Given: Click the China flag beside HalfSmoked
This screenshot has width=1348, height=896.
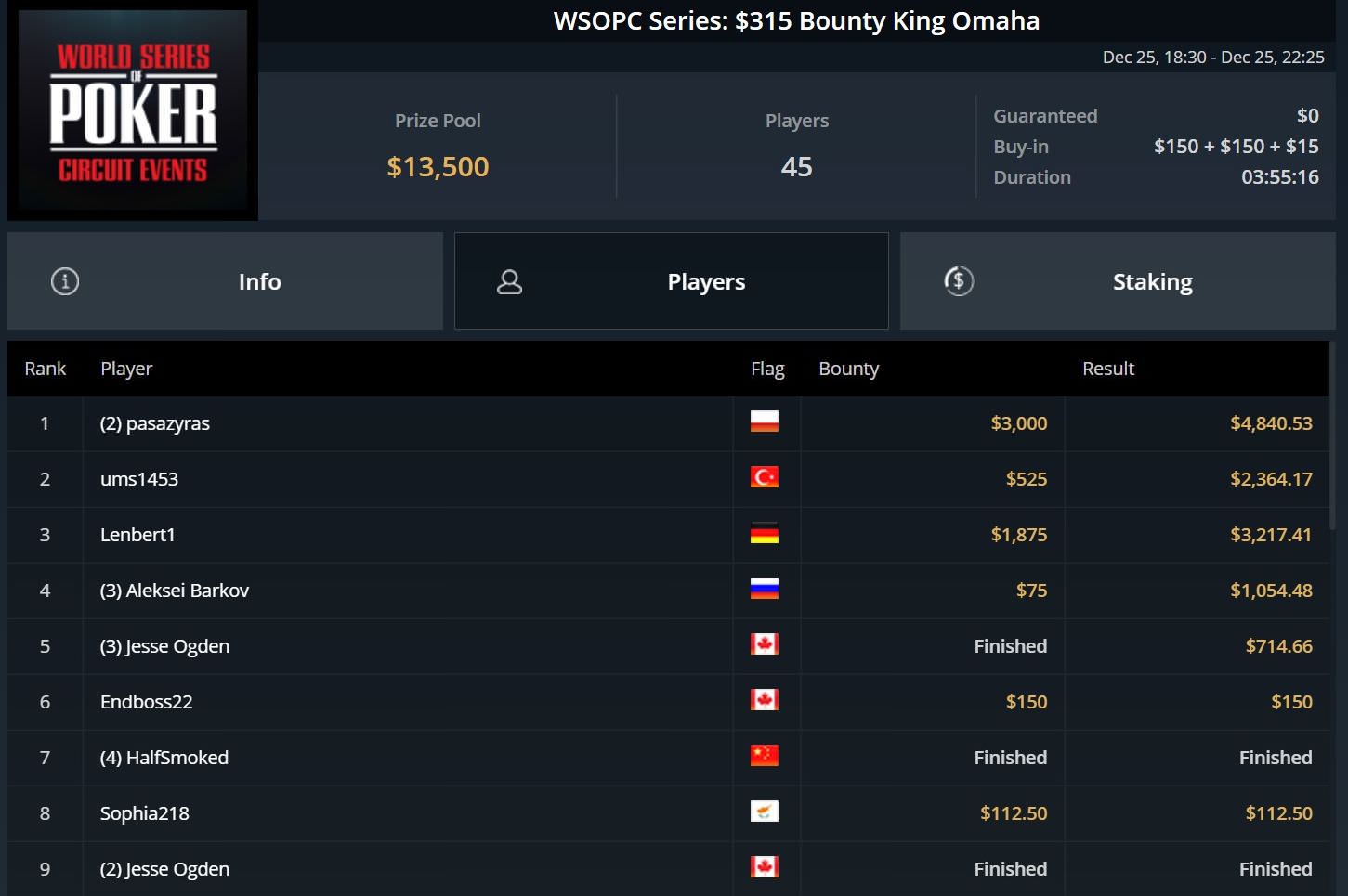Looking at the screenshot, I should click(764, 757).
